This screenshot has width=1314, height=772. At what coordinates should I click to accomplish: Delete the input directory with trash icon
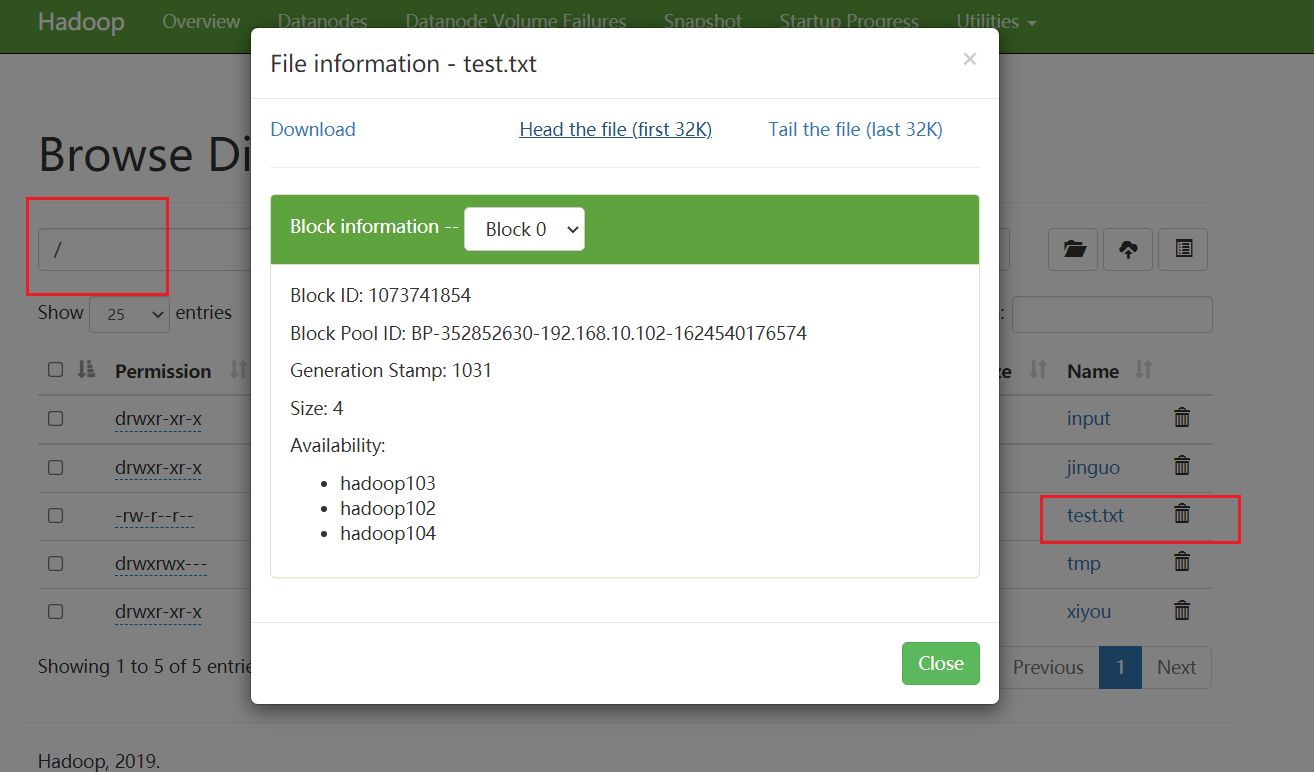pos(1182,418)
